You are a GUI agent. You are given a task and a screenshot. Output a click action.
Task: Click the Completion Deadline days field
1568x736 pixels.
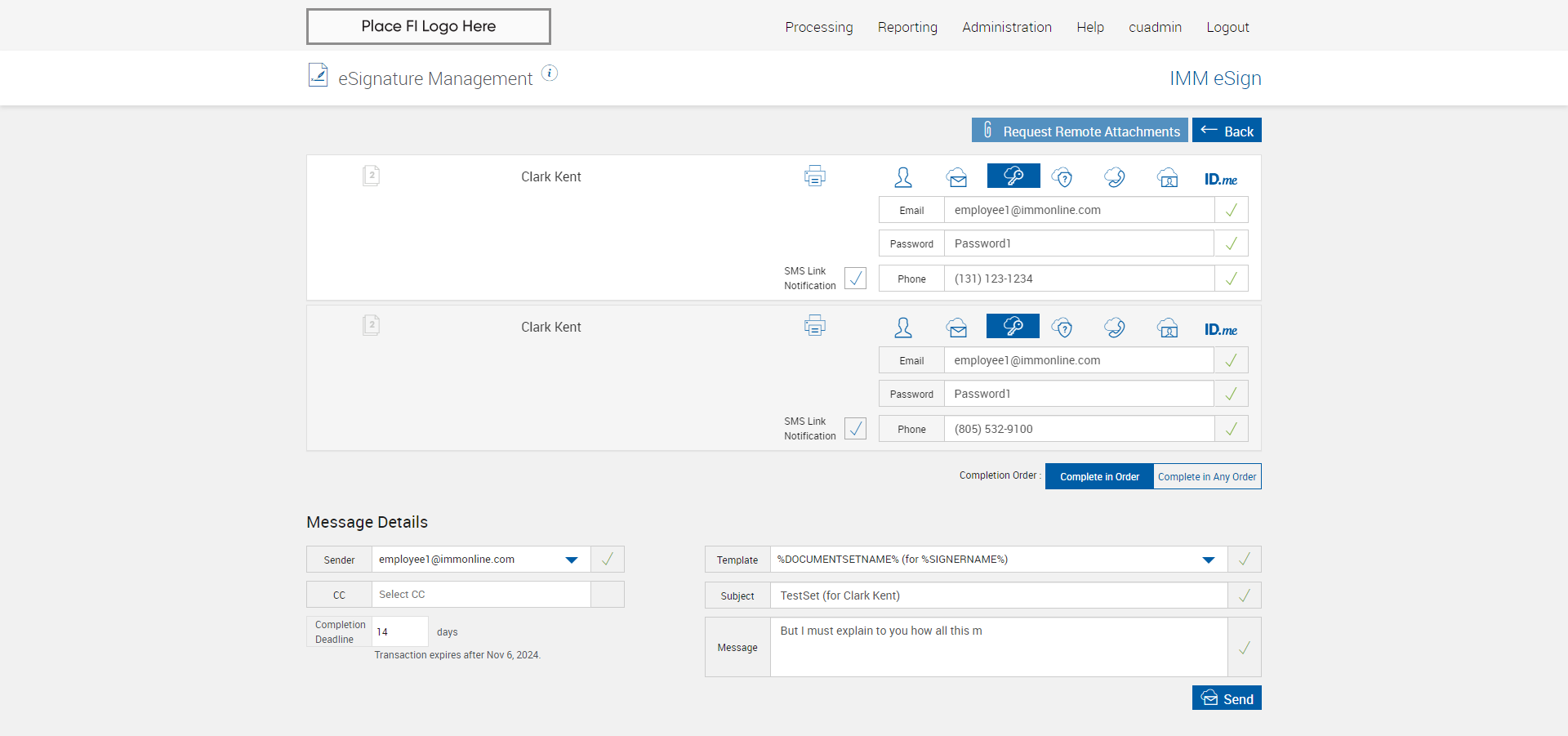(x=399, y=632)
